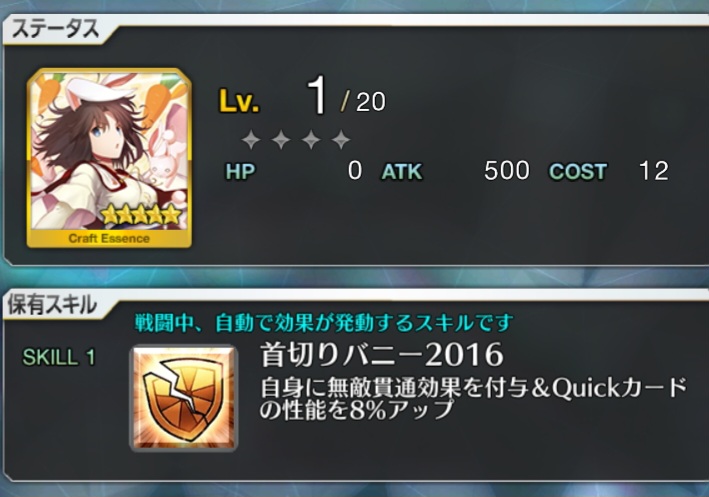Click the COST value 12
Viewport: 709px width, 497px height.
click(654, 171)
